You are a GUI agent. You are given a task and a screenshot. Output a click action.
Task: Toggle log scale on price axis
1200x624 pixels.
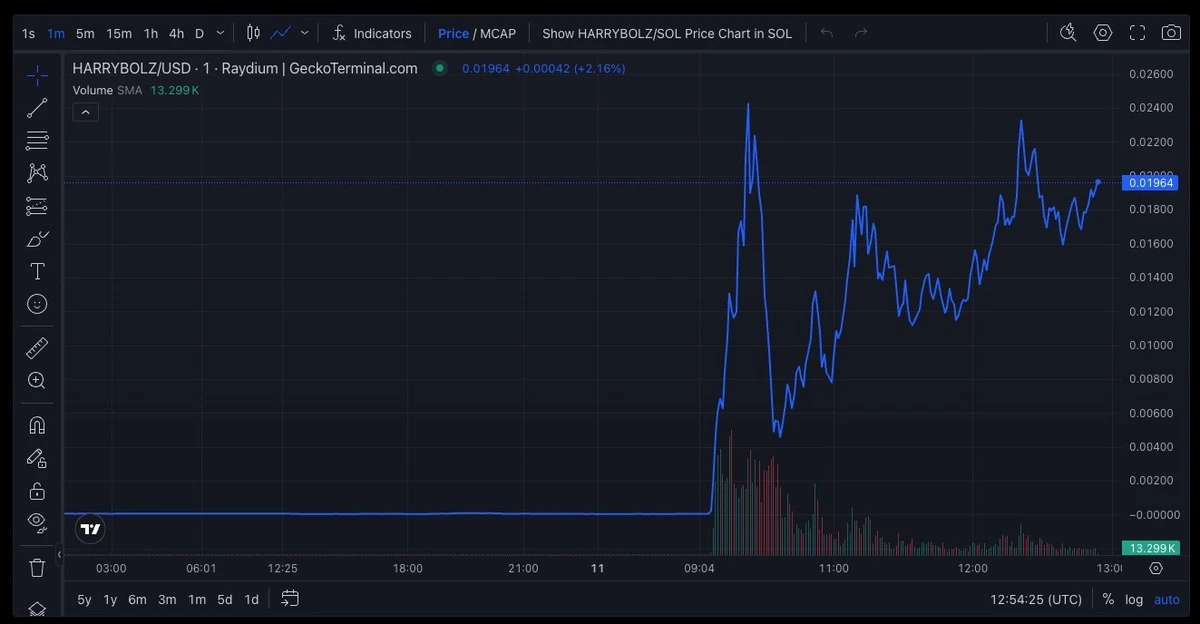(x=1134, y=599)
